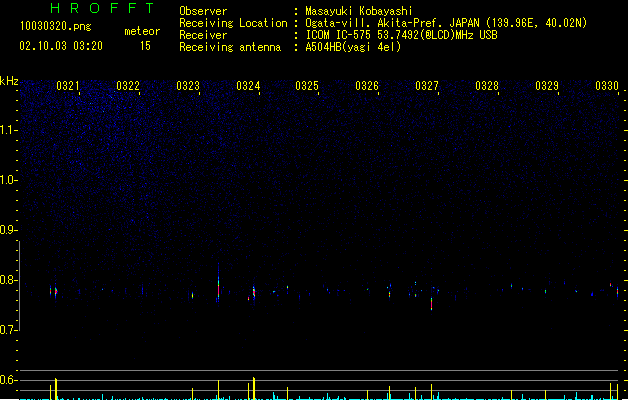Click observer name Masayuki Kobayashi

(359, 11)
